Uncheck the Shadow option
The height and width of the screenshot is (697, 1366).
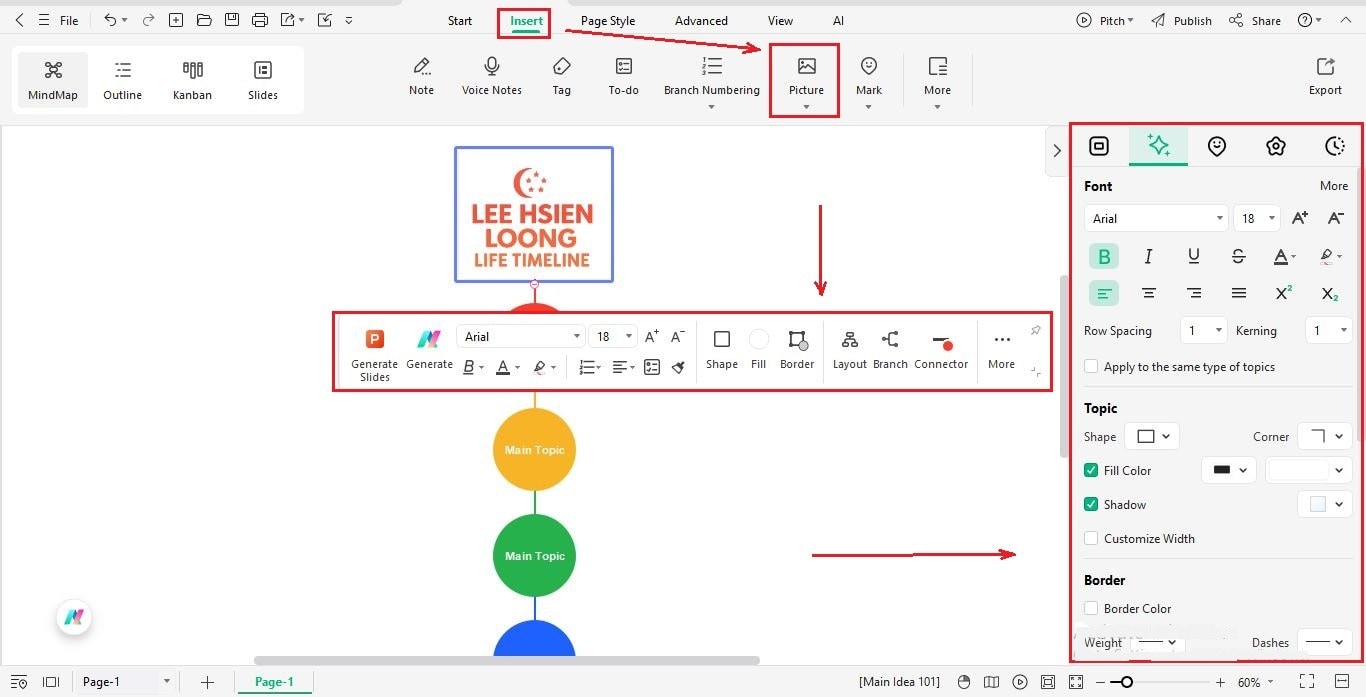(1091, 504)
